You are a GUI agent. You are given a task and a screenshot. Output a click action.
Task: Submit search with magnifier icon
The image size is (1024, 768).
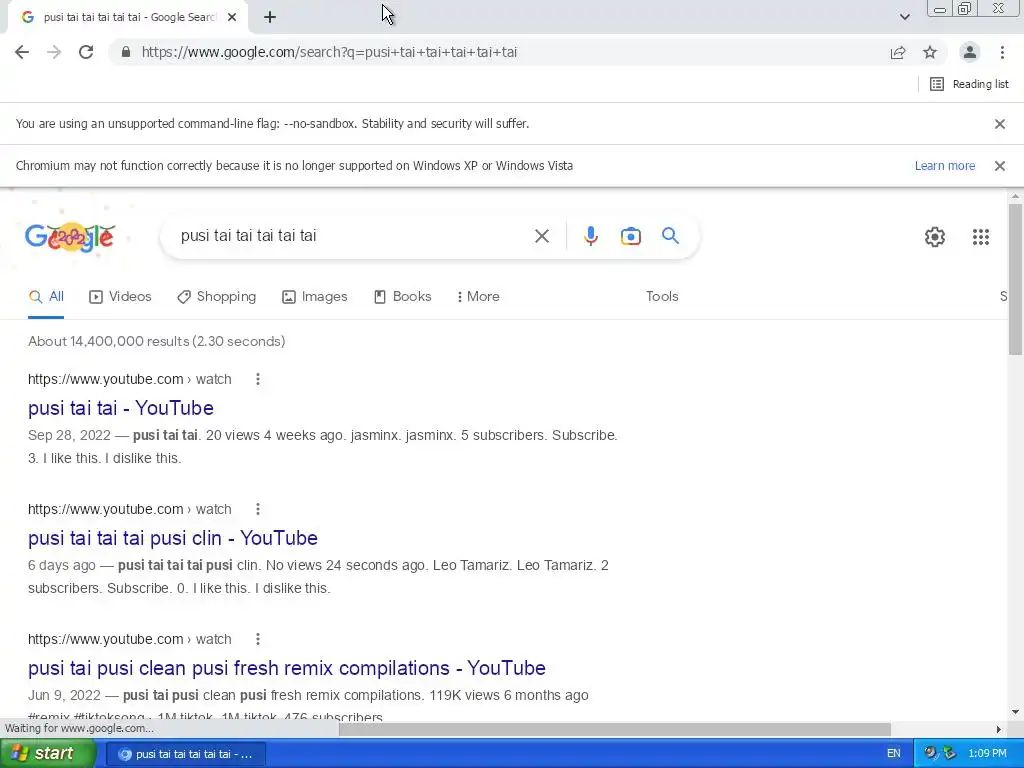point(670,236)
